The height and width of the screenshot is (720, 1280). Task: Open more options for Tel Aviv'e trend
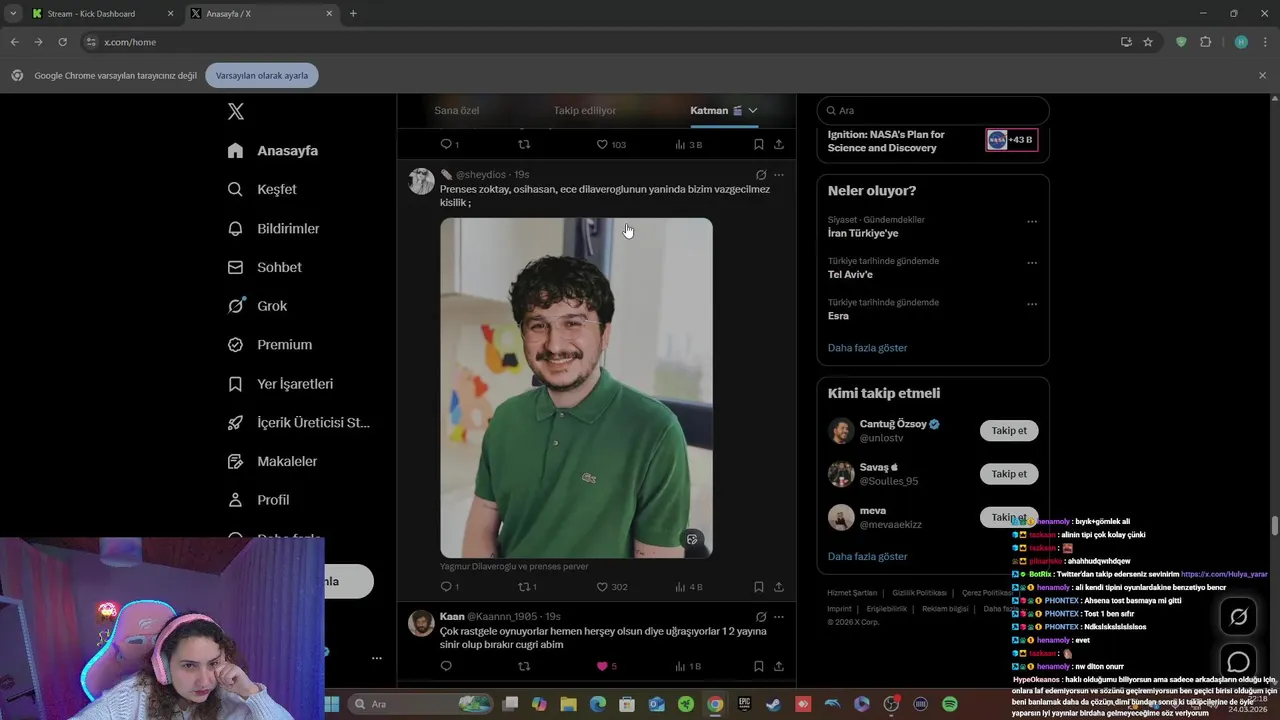click(x=1032, y=263)
